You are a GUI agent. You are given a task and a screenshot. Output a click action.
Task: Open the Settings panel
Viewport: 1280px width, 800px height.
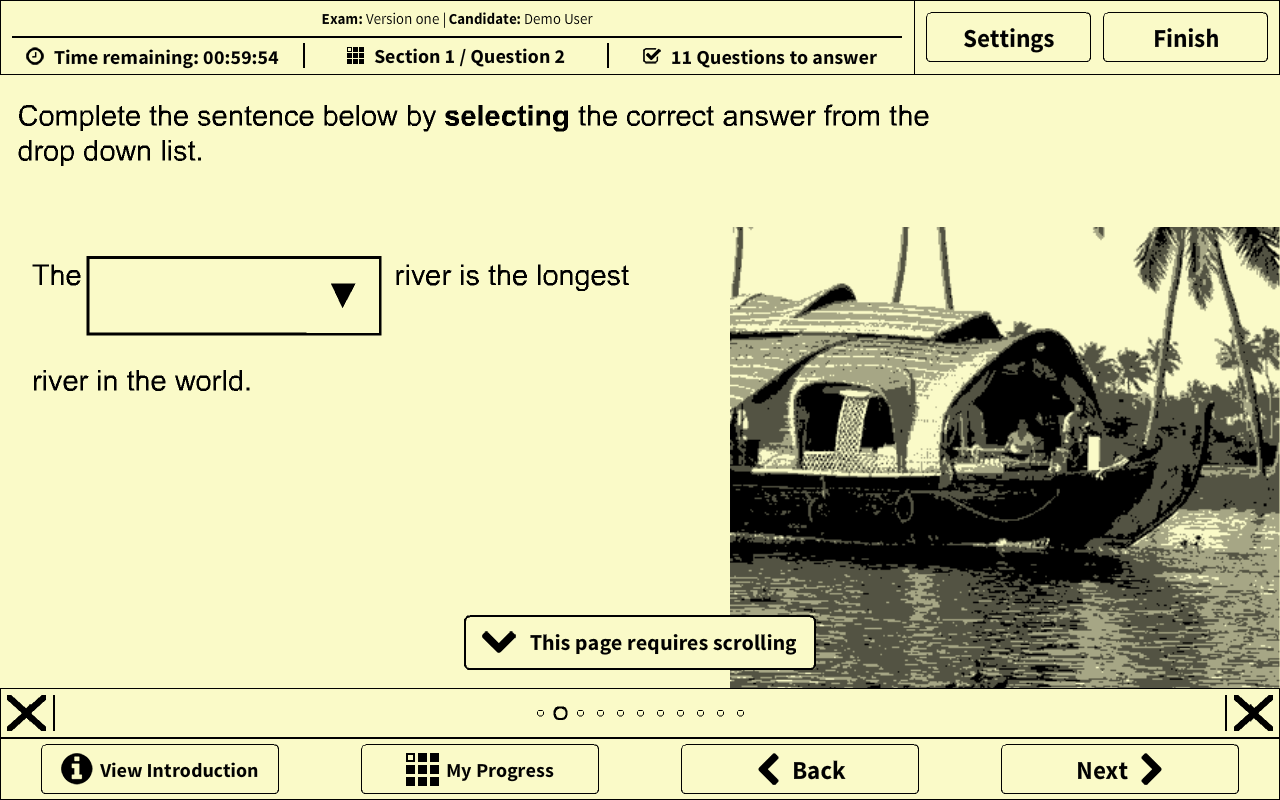(1008, 38)
